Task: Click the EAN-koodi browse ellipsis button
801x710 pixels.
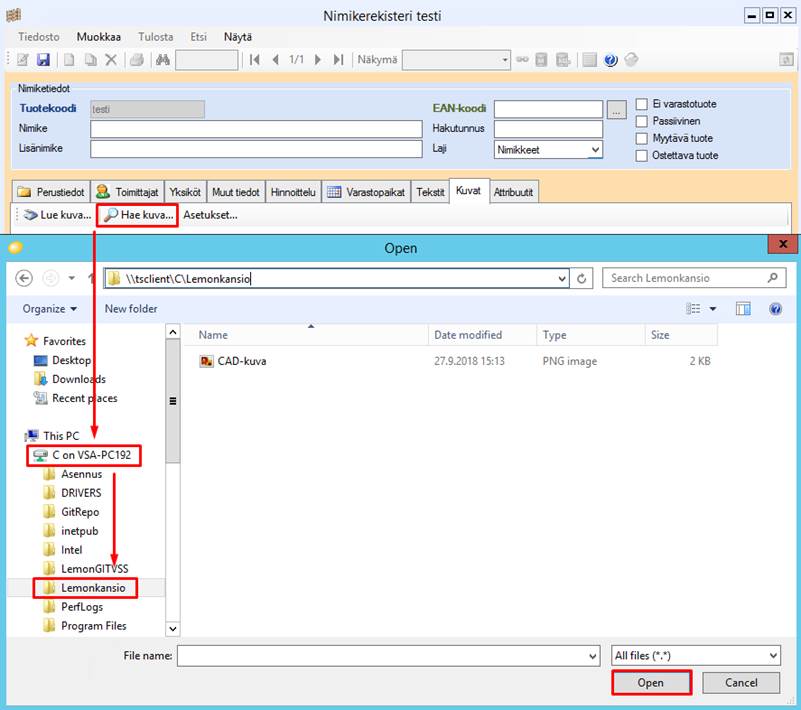Action: click(x=617, y=109)
